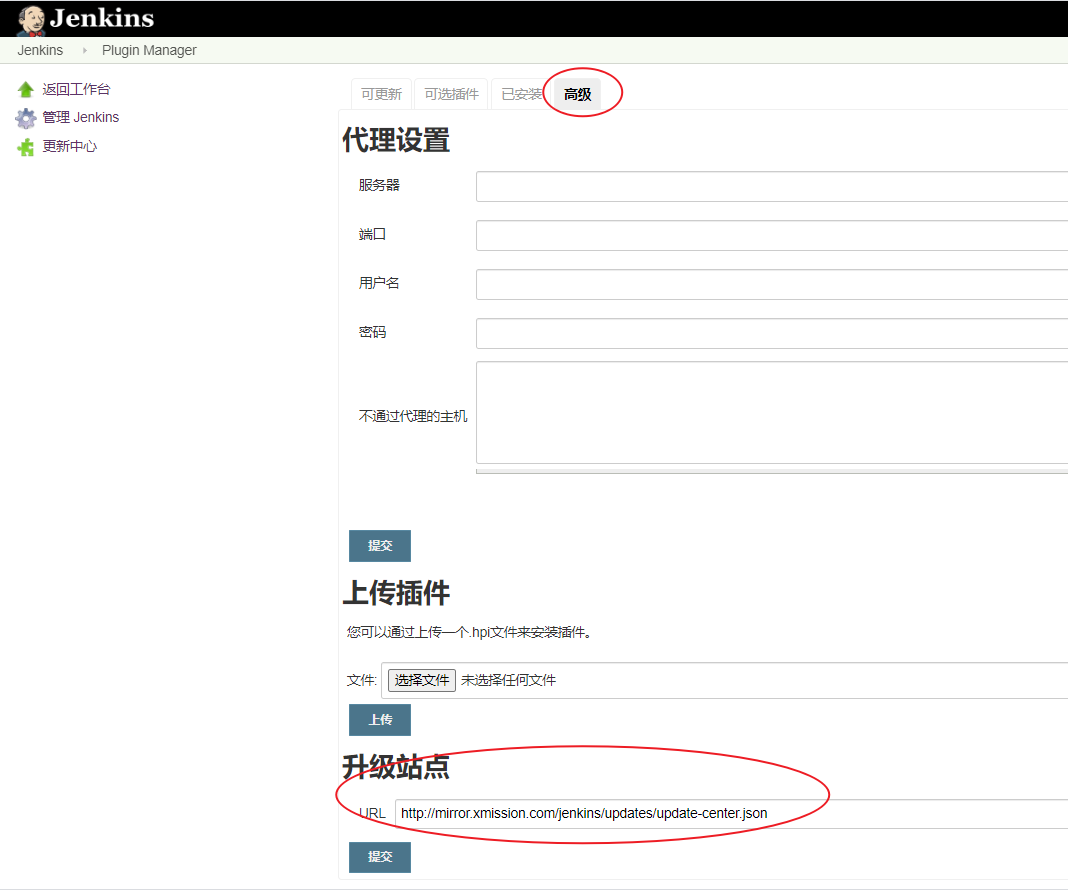1068x890 pixels.
Task: Click the gear icon beside 管理 Jenkins
Action: point(26,118)
